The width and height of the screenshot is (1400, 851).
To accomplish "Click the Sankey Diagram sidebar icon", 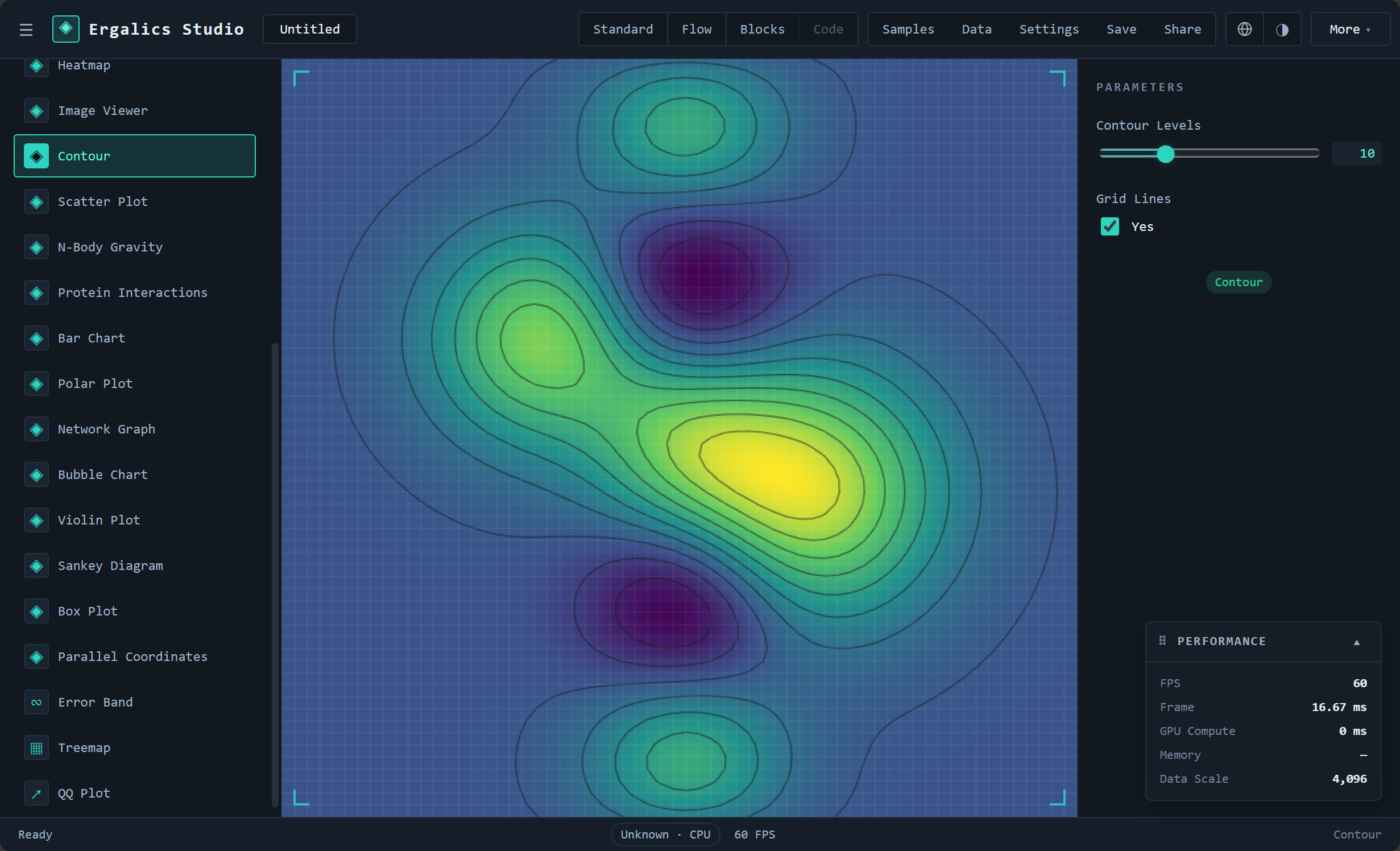I will 36,566.
